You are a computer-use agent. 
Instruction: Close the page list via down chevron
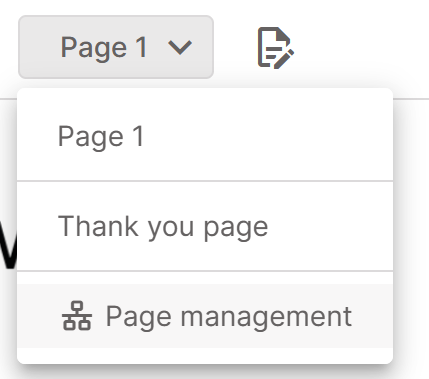coord(180,47)
